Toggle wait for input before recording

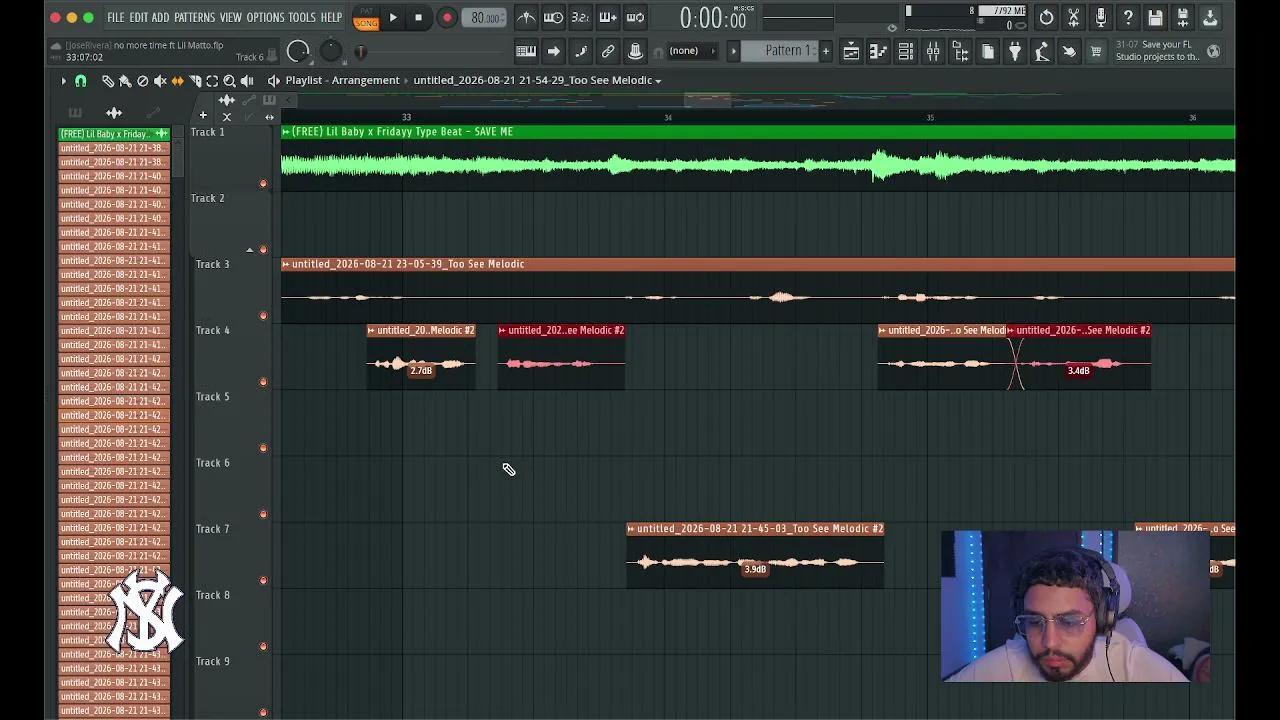pos(553,18)
